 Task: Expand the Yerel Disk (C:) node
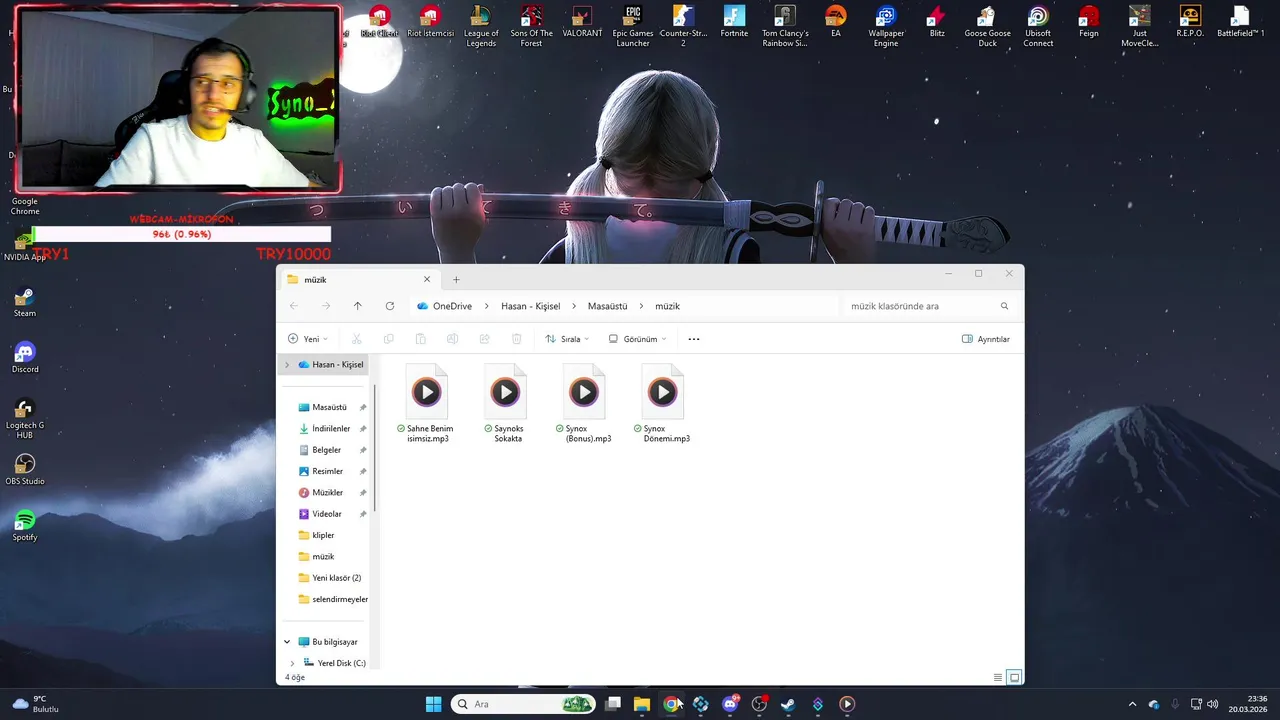292,663
